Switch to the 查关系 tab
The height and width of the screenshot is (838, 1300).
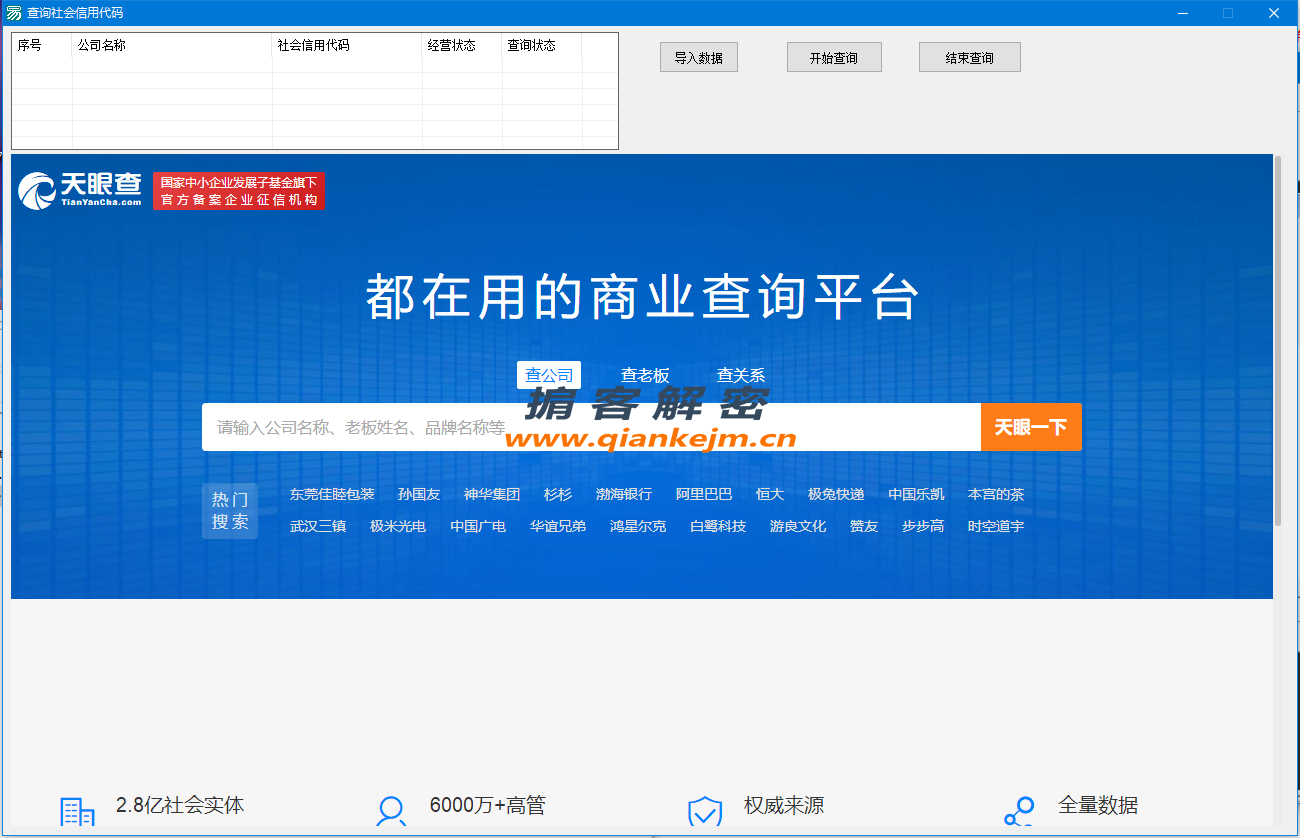(741, 375)
